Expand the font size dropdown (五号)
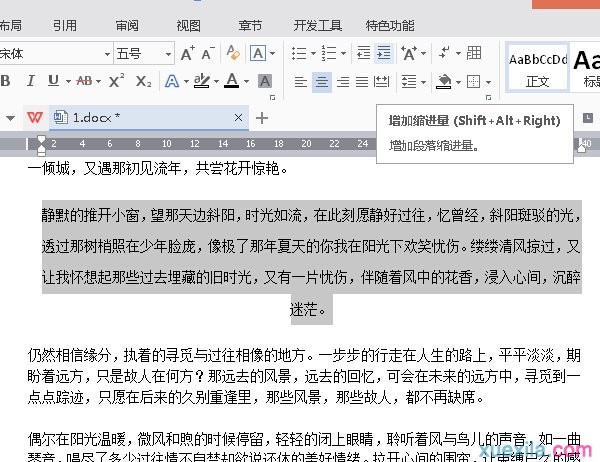The height and width of the screenshot is (462, 600). tap(166, 53)
